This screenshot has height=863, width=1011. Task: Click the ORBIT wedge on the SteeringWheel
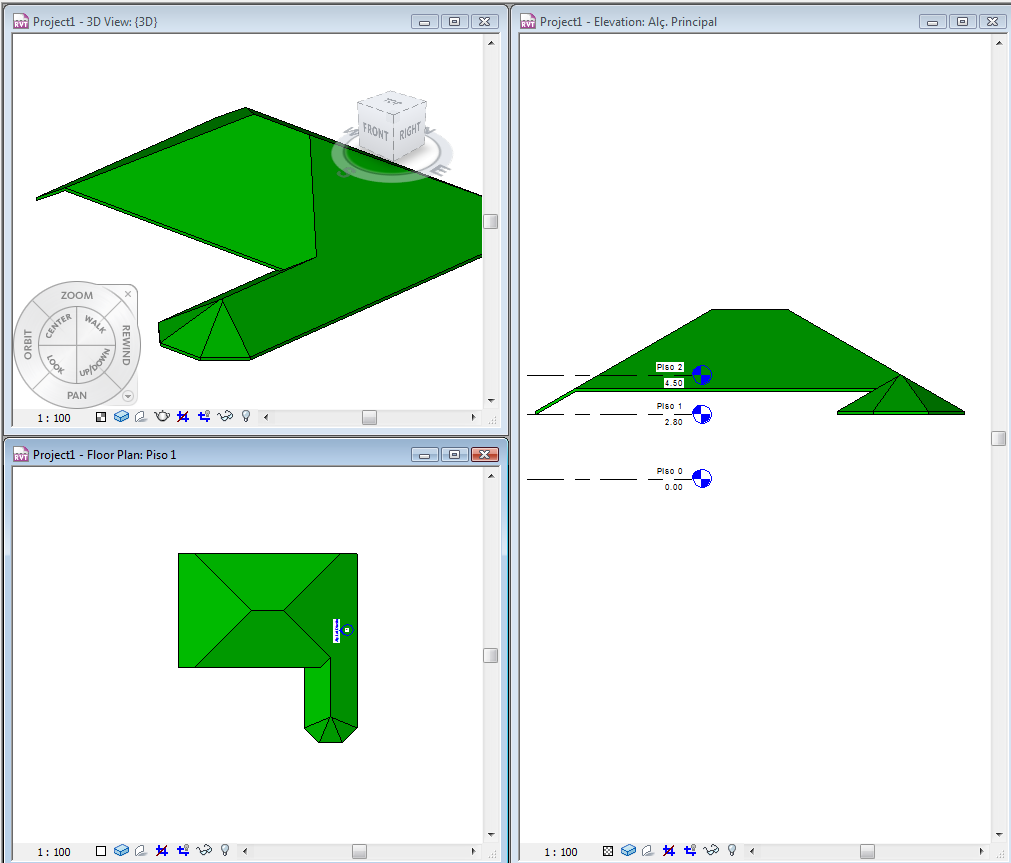tap(27, 344)
